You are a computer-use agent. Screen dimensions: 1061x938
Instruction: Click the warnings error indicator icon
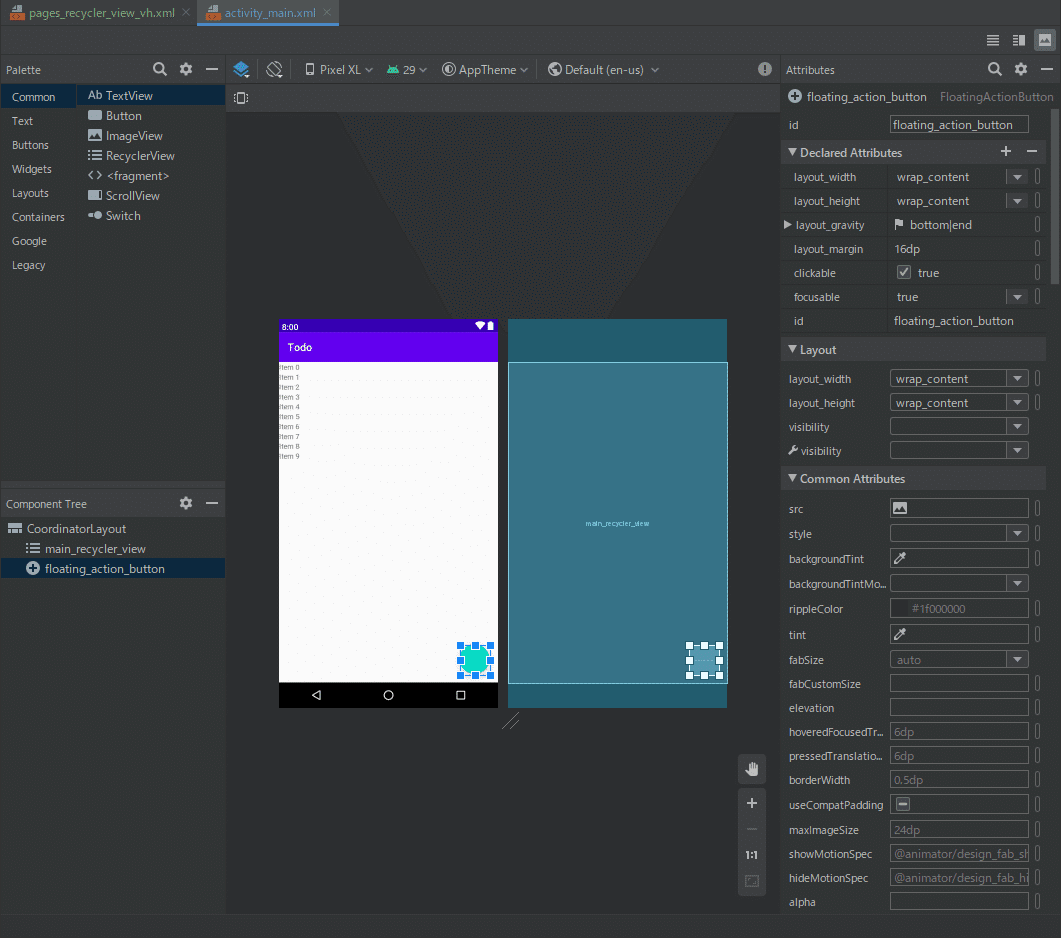click(x=765, y=70)
